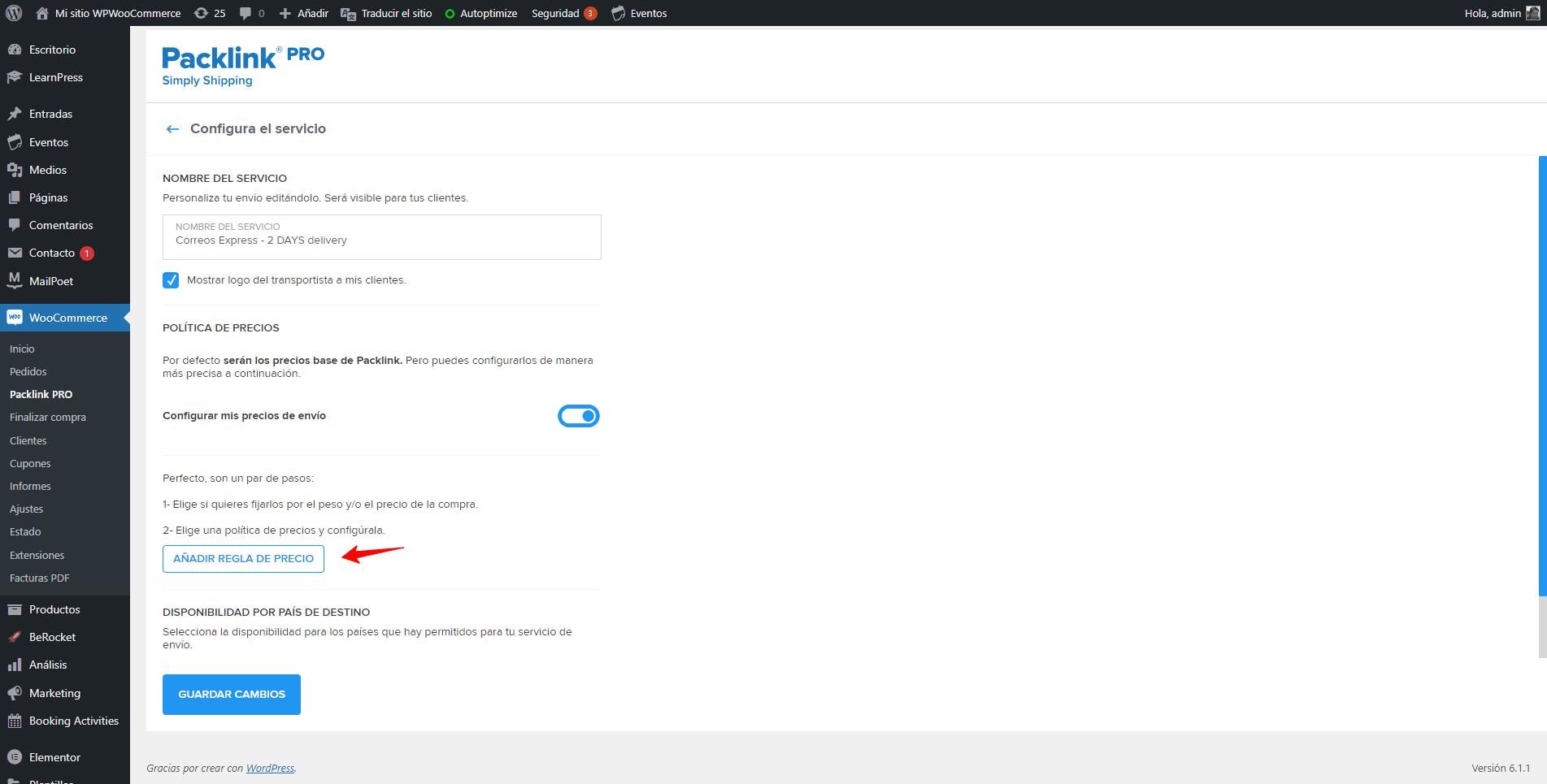Click Versión 6.1.1 text in footer
Viewport: 1547px width, 784px height.
1501,769
